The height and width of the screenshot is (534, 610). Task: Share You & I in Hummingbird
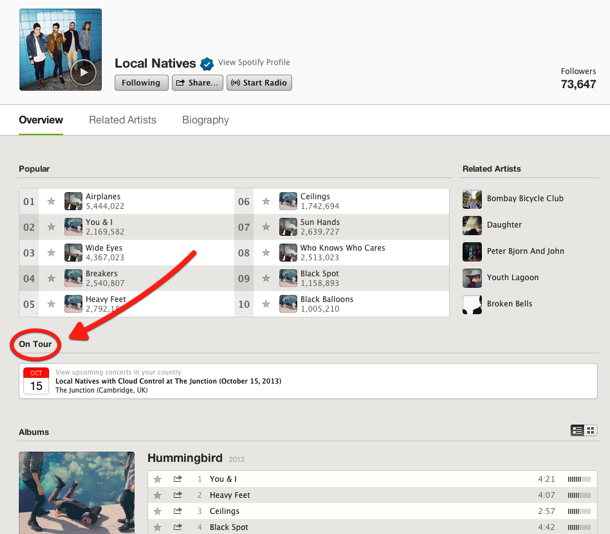click(x=177, y=479)
